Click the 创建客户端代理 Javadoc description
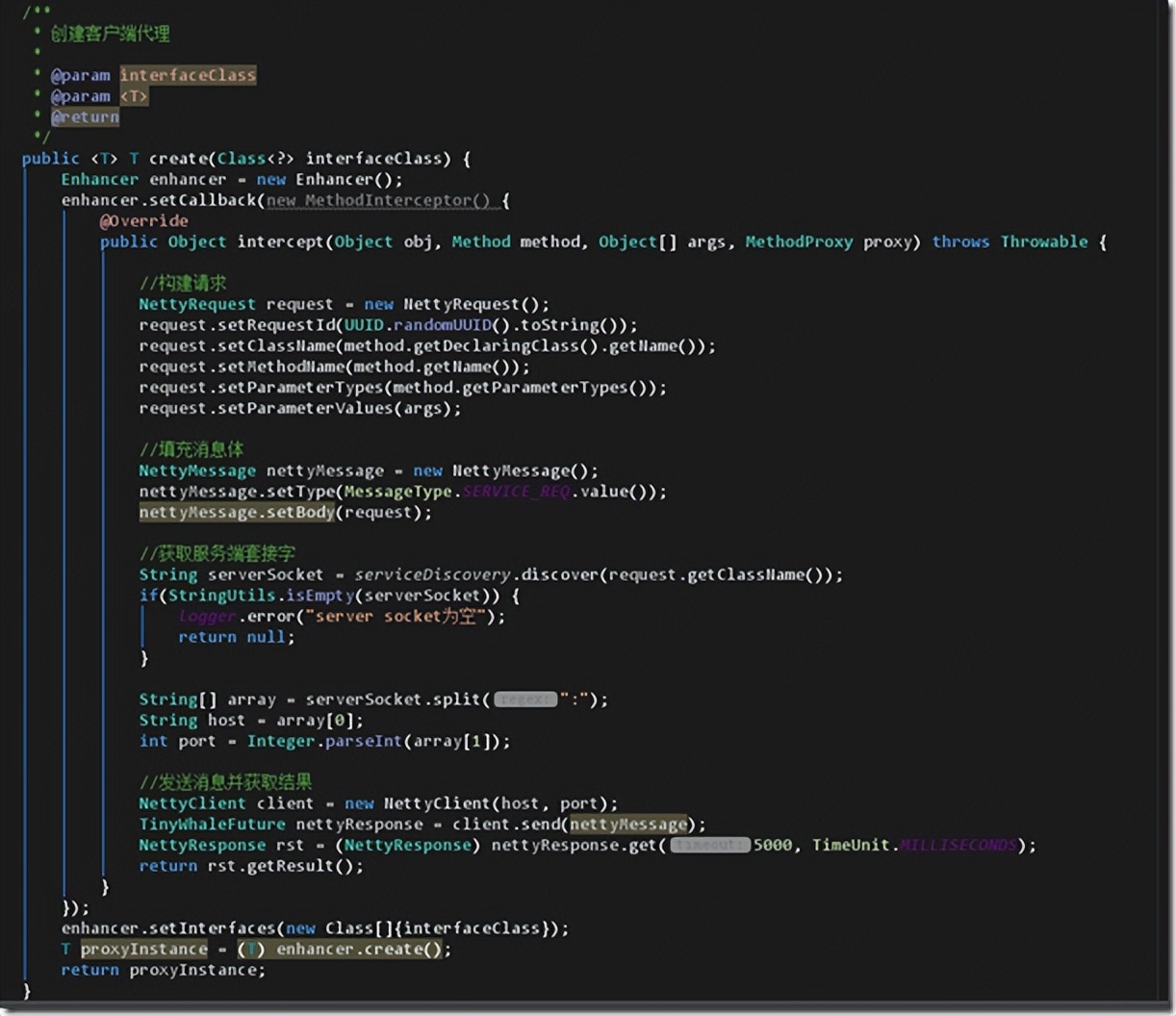 click(x=110, y=34)
